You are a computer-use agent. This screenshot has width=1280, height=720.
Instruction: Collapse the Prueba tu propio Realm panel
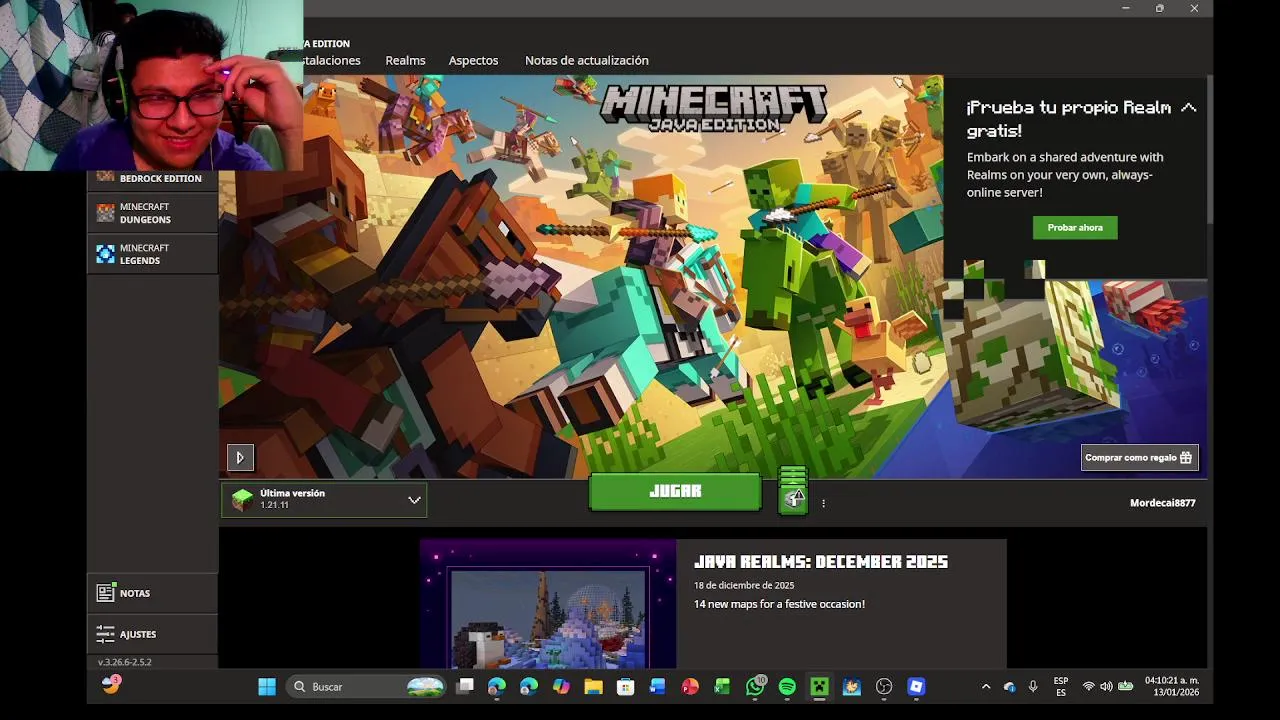(1188, 108)
